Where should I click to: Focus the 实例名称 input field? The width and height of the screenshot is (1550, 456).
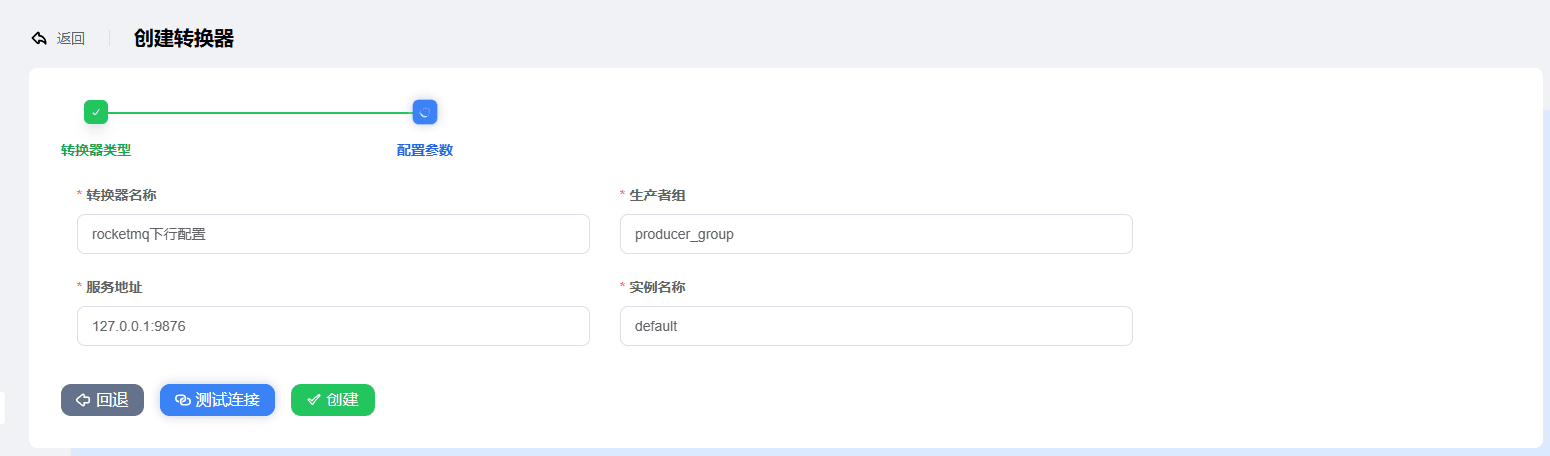[x=876, y=326]
